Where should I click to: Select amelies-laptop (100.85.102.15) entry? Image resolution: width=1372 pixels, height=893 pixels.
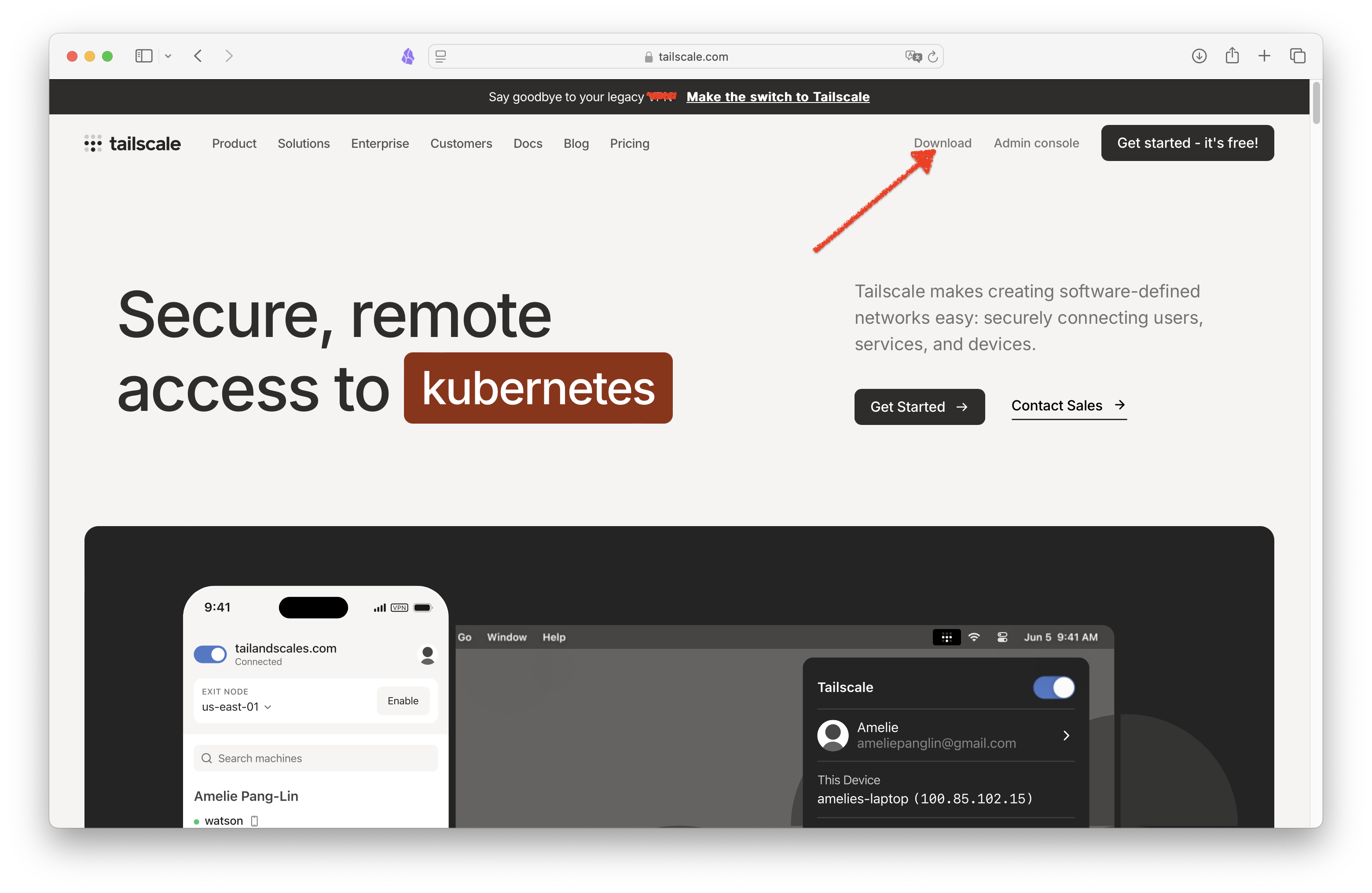[924, 798]
